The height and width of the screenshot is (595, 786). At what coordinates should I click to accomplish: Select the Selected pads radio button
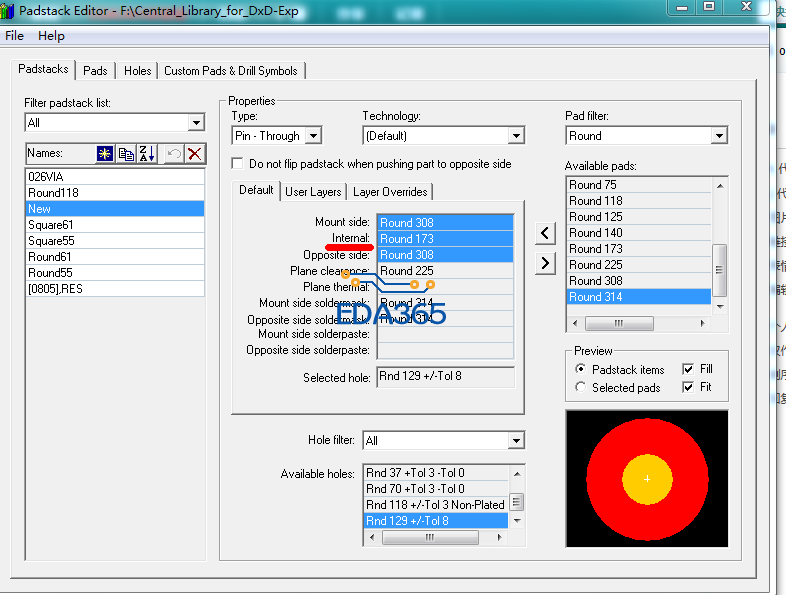coord(581,387)
